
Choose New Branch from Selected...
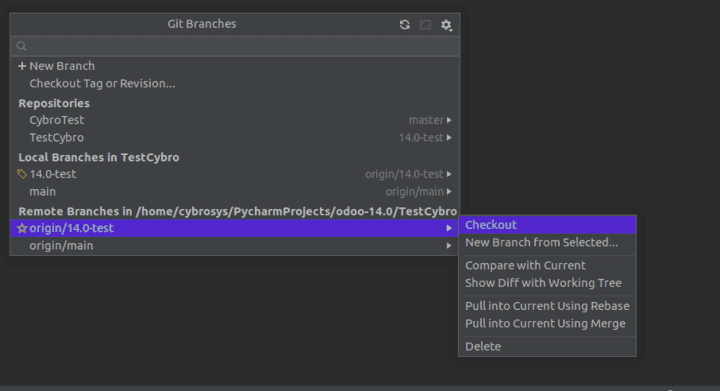[x=547, y=242]
